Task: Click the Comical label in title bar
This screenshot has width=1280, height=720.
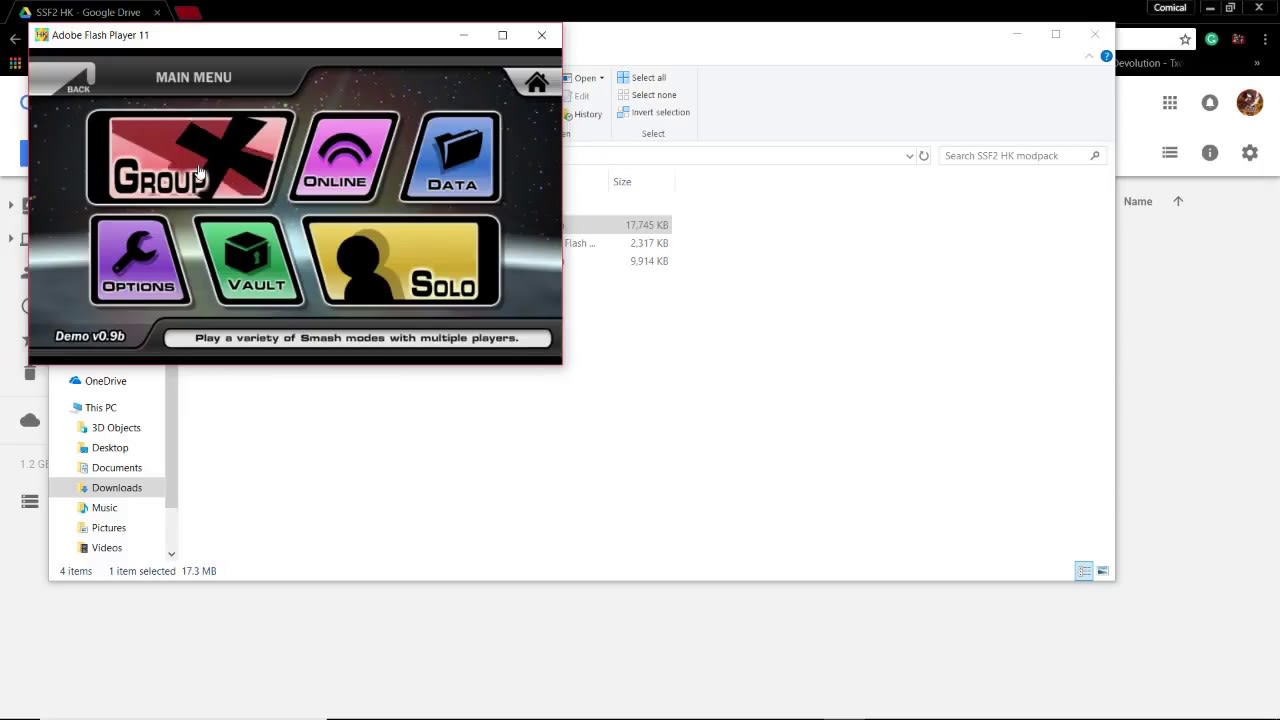Action: coord(1170,8)
